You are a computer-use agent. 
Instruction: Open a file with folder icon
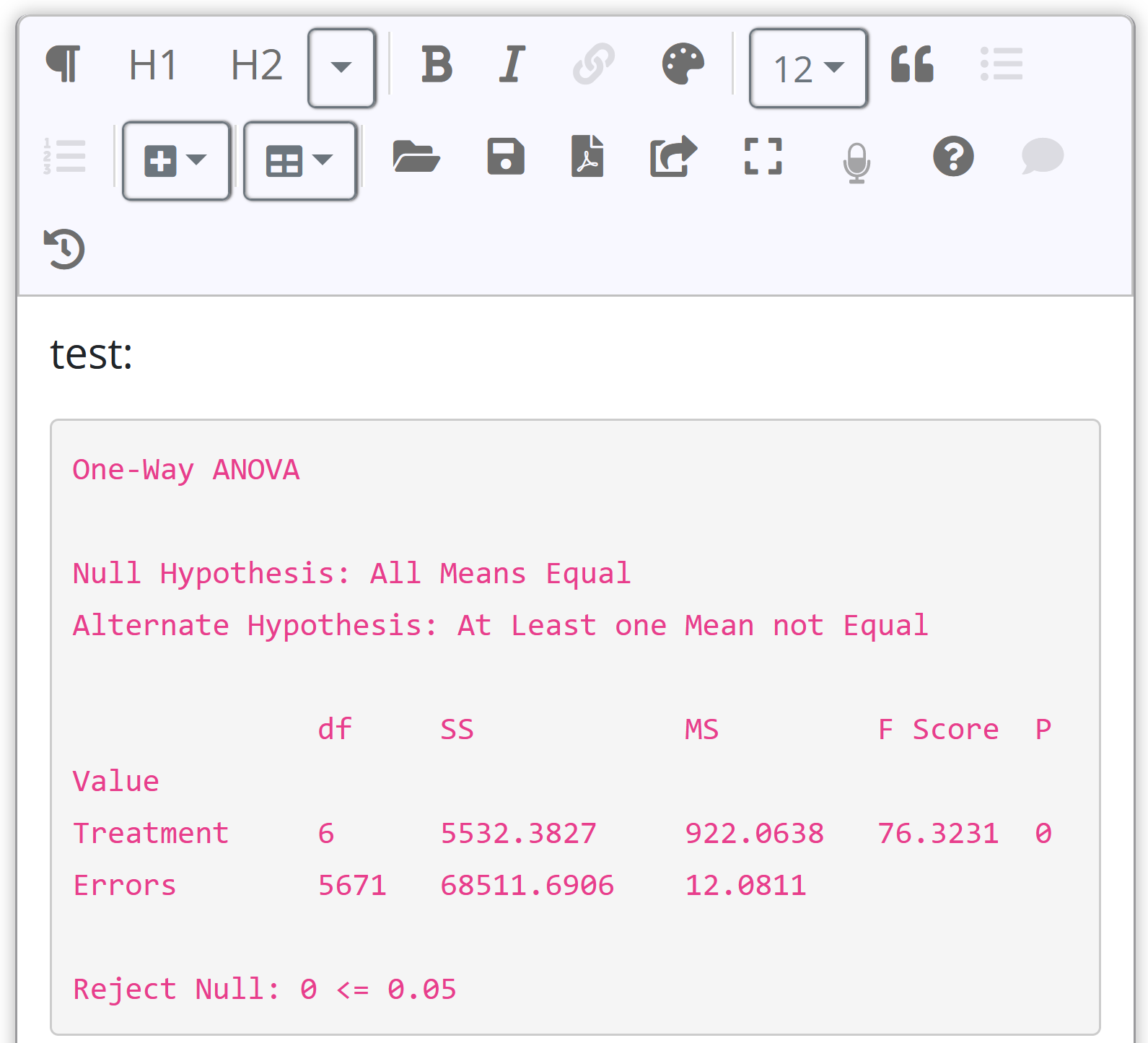click(x=416, y=156)
